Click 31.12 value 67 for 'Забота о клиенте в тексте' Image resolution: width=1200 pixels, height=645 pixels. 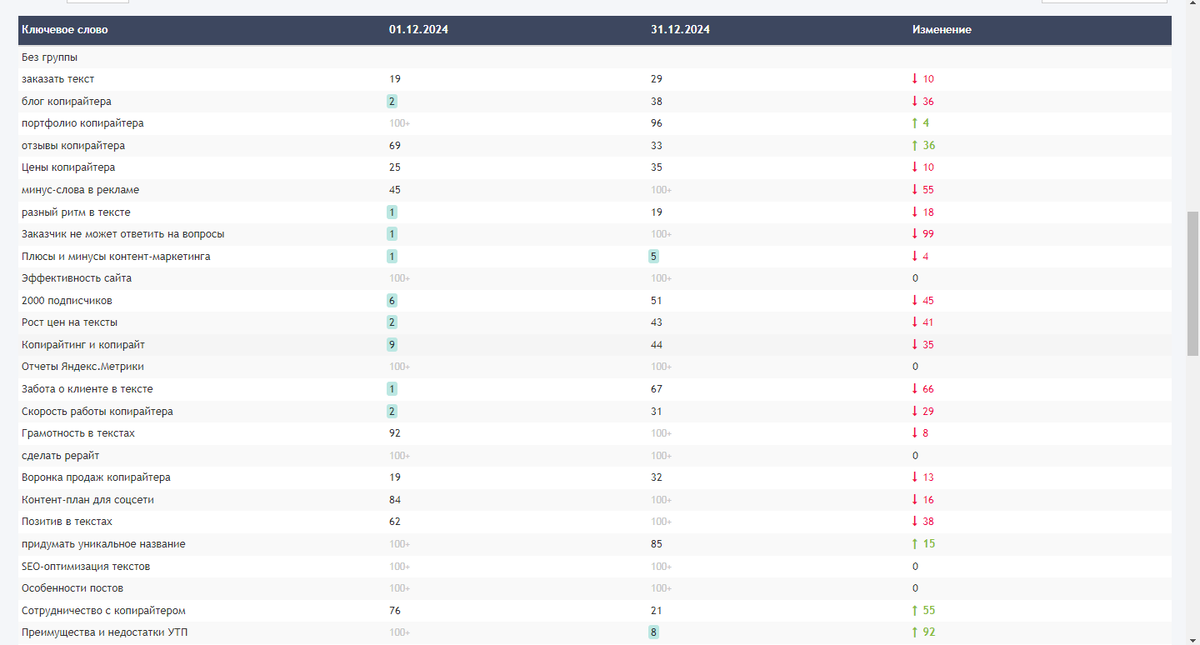(x=656, y=389)
